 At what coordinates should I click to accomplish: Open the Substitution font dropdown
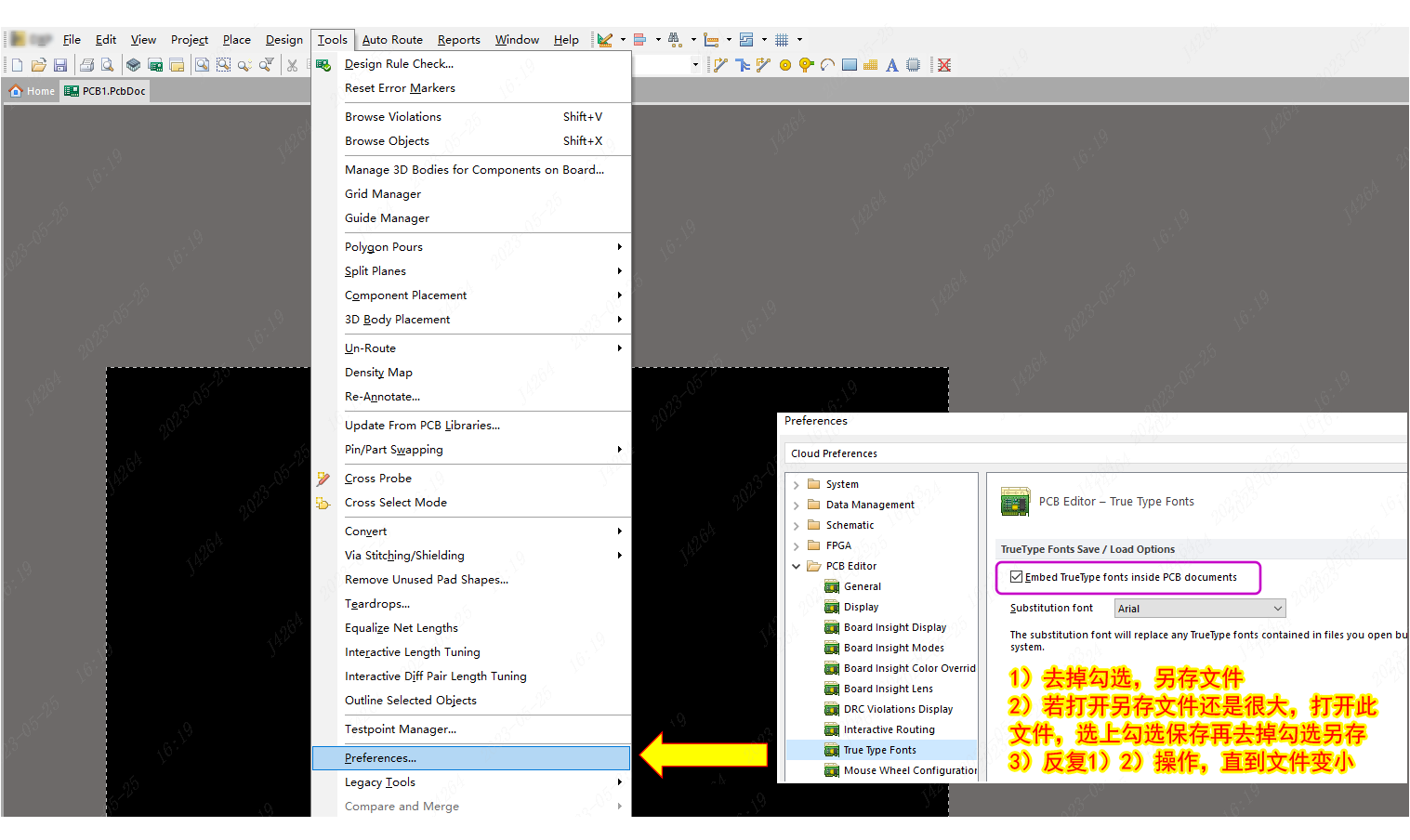point(1277,609)
